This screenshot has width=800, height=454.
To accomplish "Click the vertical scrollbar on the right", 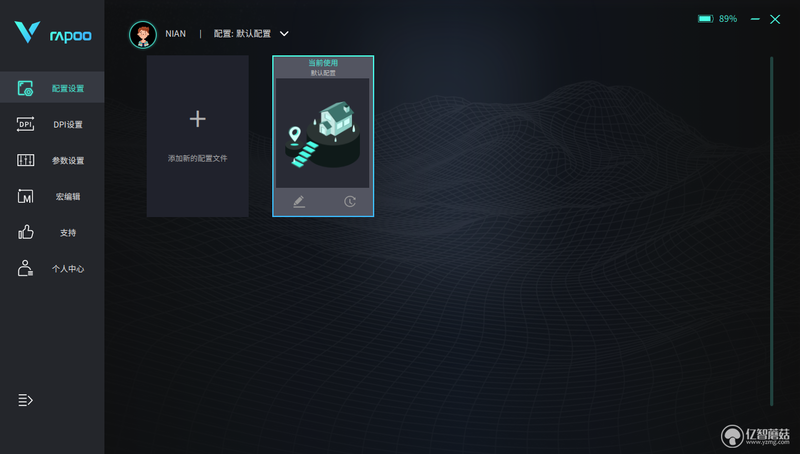I will tap(771, 231).
